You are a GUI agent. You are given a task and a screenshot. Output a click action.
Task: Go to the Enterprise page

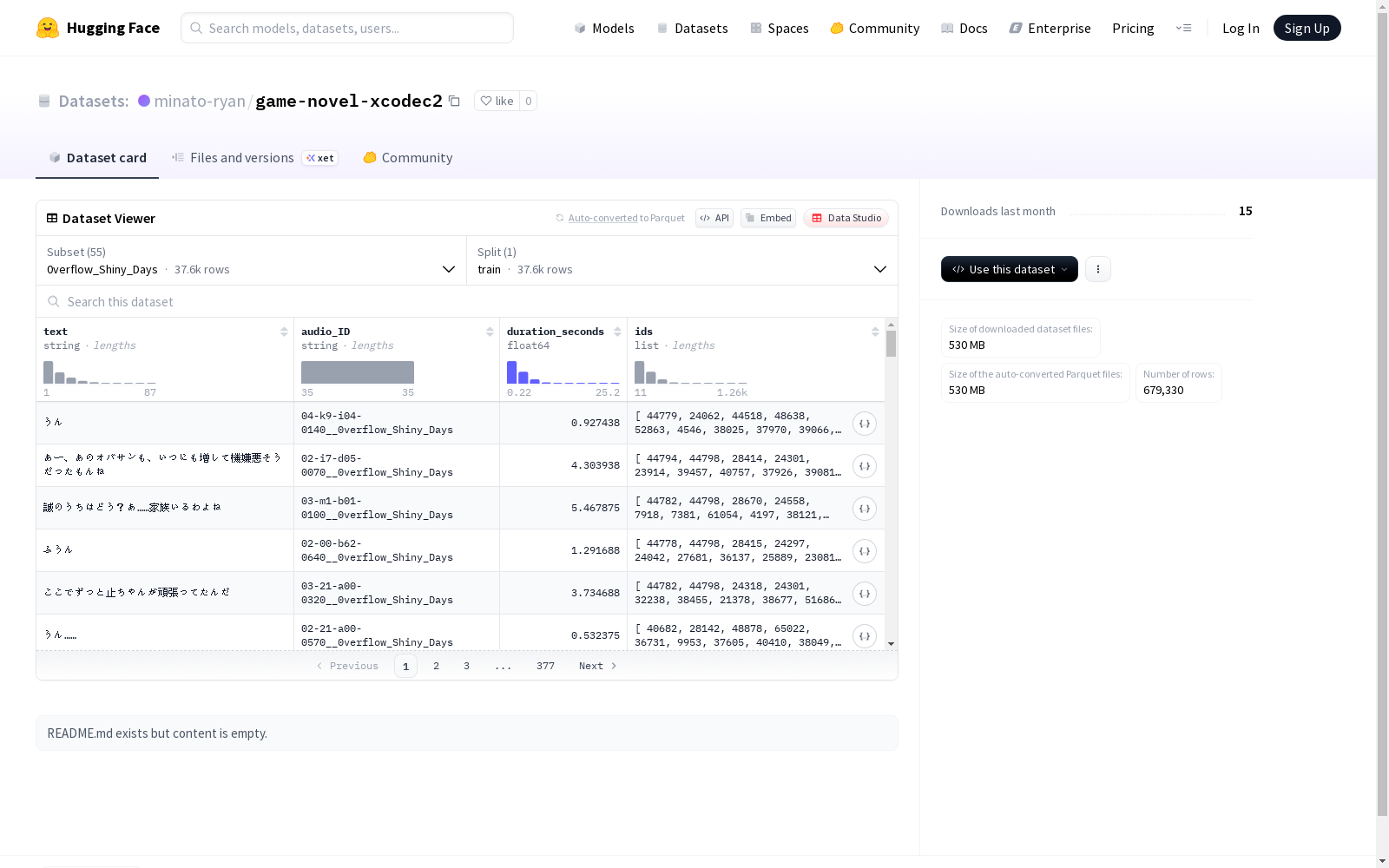1050,28
